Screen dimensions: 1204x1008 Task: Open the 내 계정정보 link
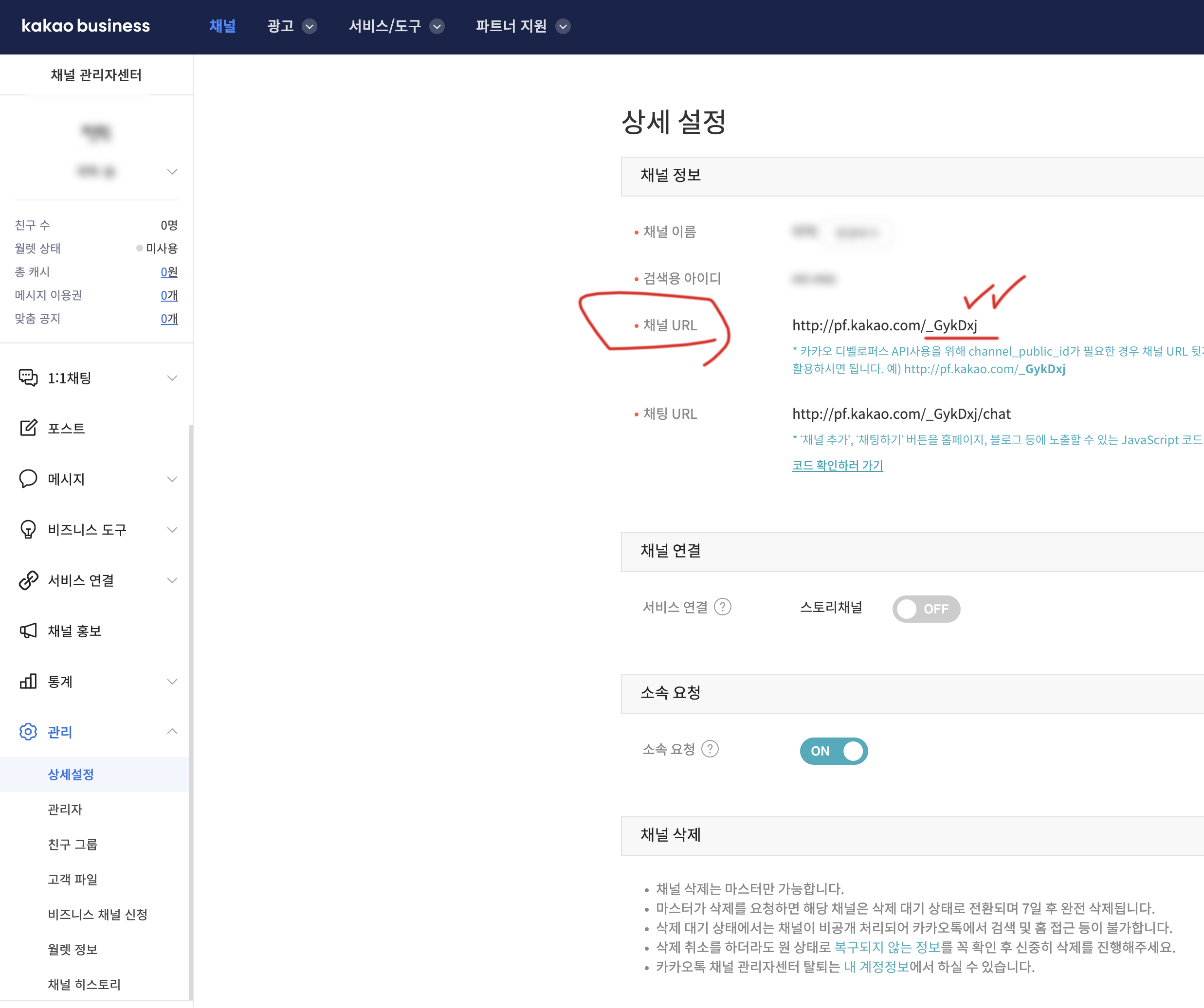[876, 967]
